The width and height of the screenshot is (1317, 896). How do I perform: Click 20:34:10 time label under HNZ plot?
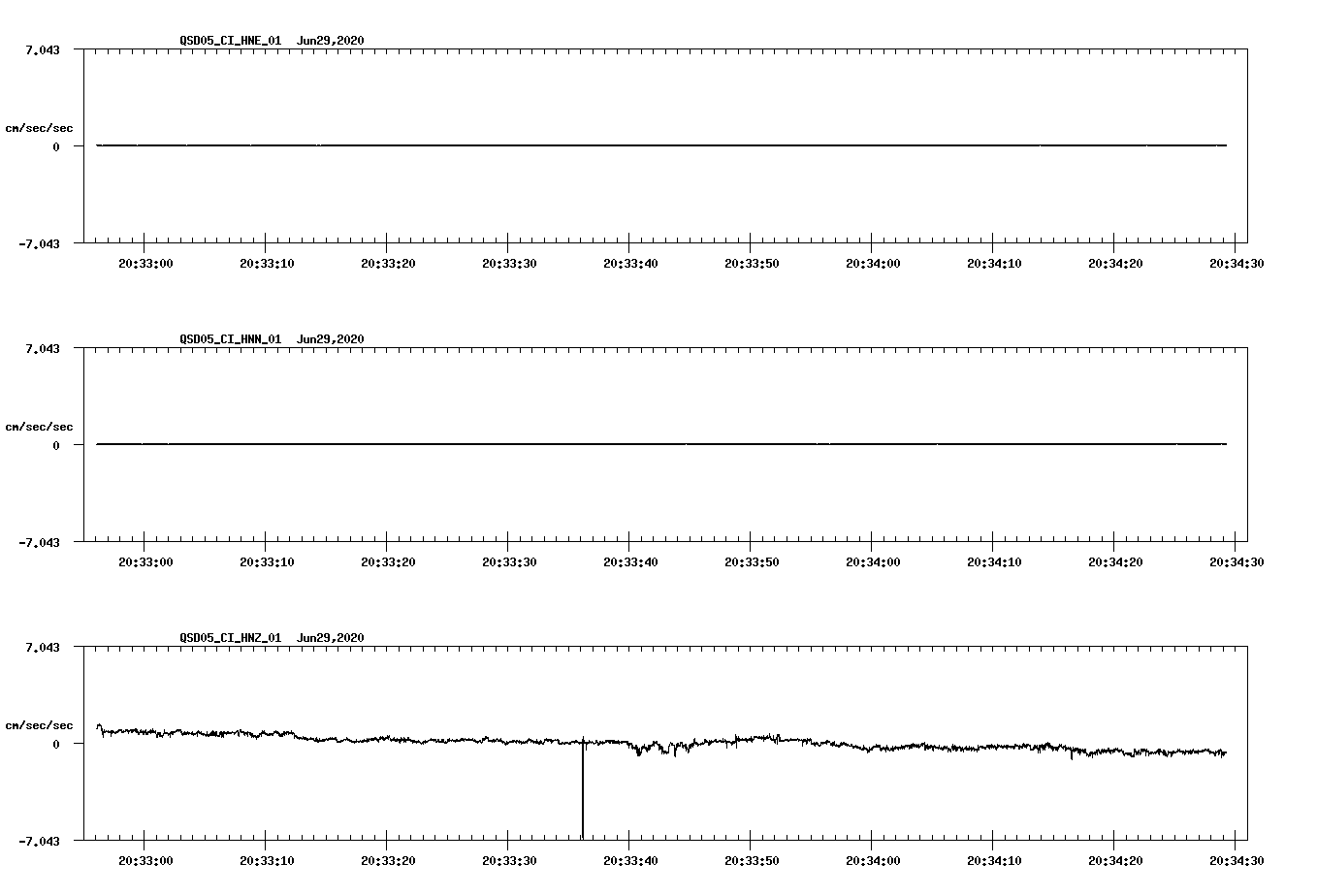pos(994,860)
